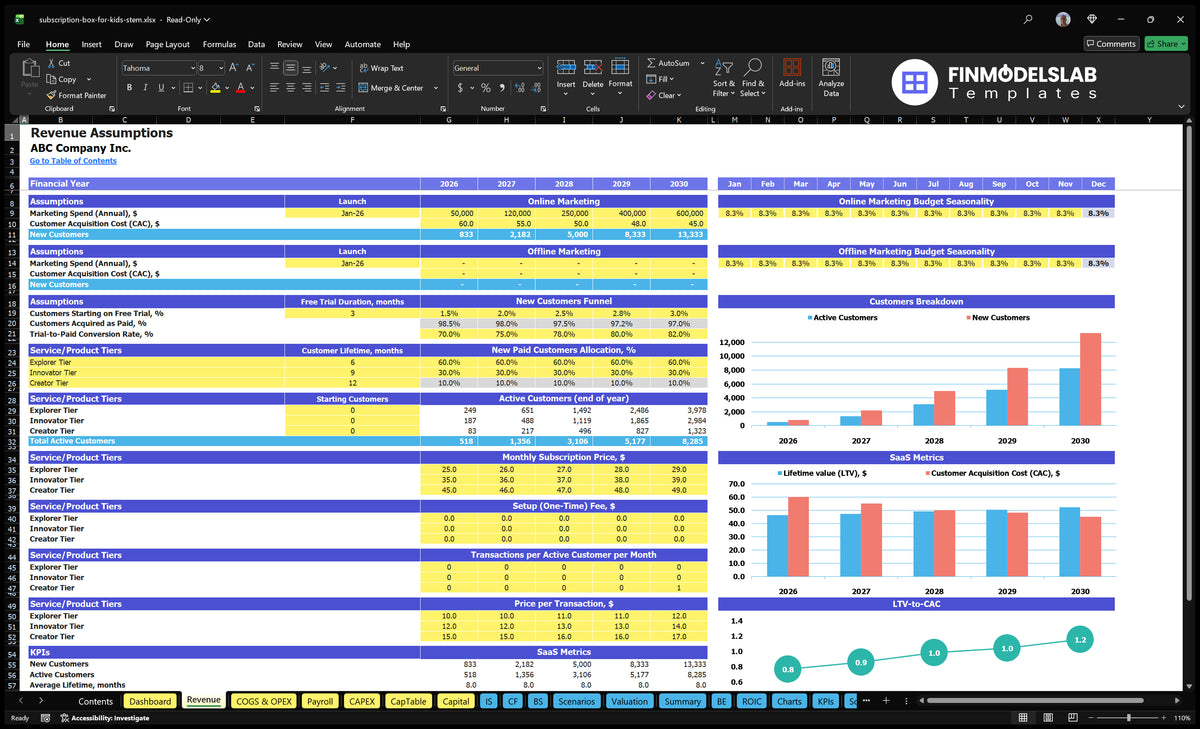1200x729 pixels.
Task: Click the Percent Style icon
Action: (x=486, y=88)
